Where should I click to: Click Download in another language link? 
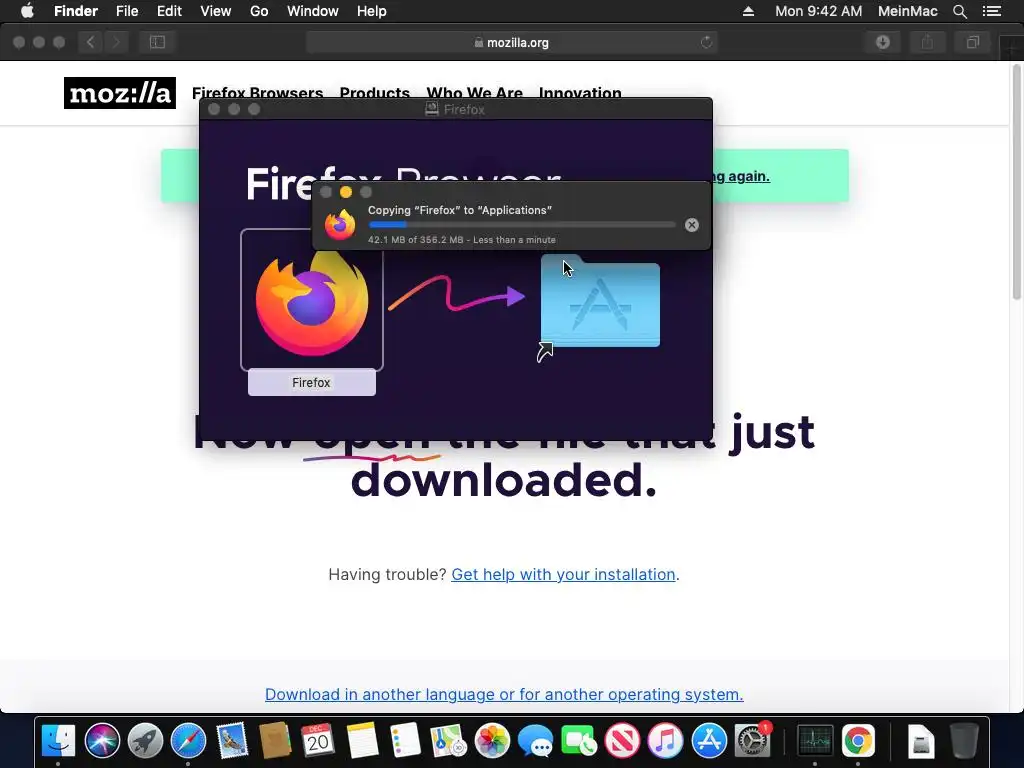(504, 694)
